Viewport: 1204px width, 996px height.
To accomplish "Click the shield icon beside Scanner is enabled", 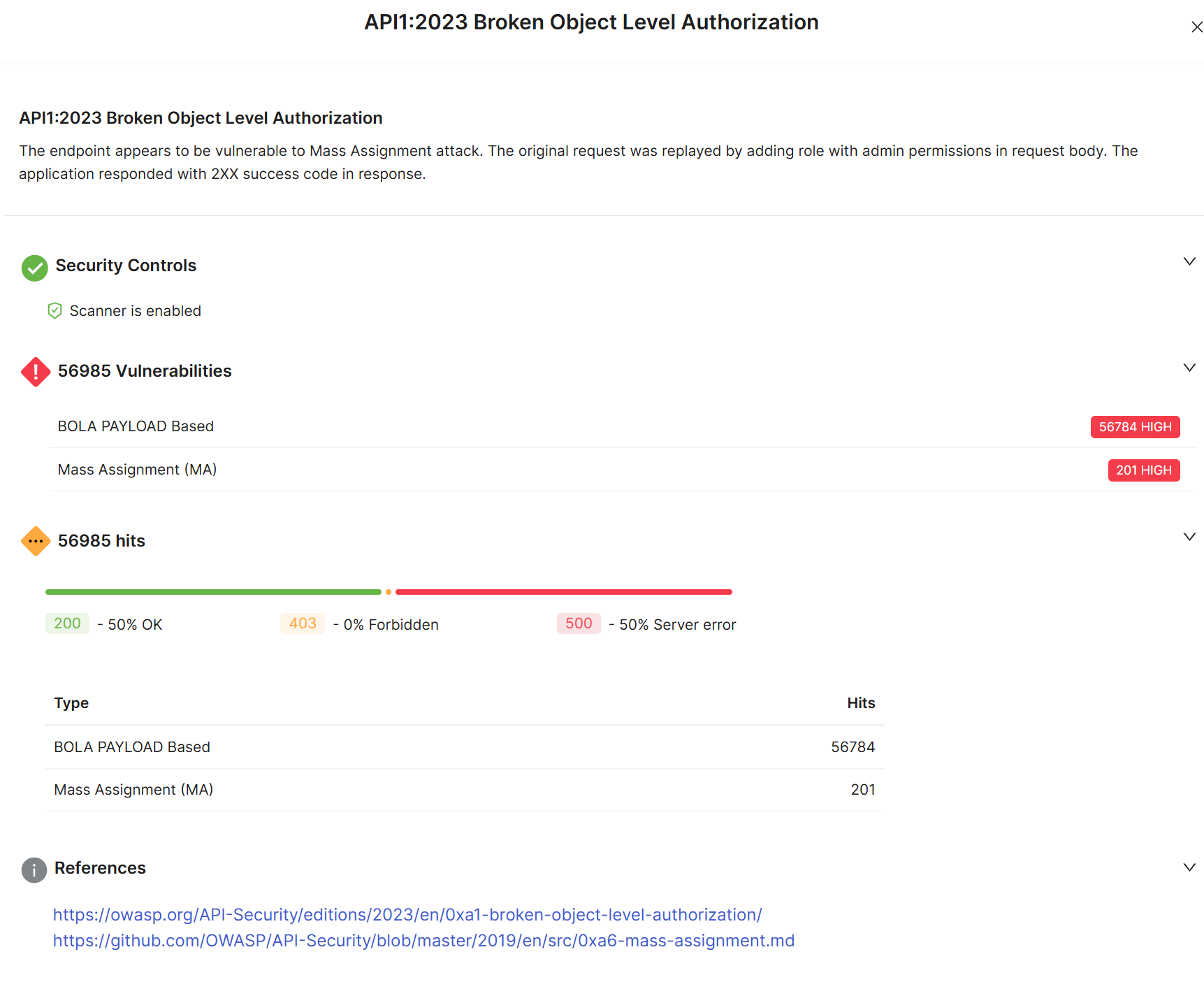I will coord(55,311).
